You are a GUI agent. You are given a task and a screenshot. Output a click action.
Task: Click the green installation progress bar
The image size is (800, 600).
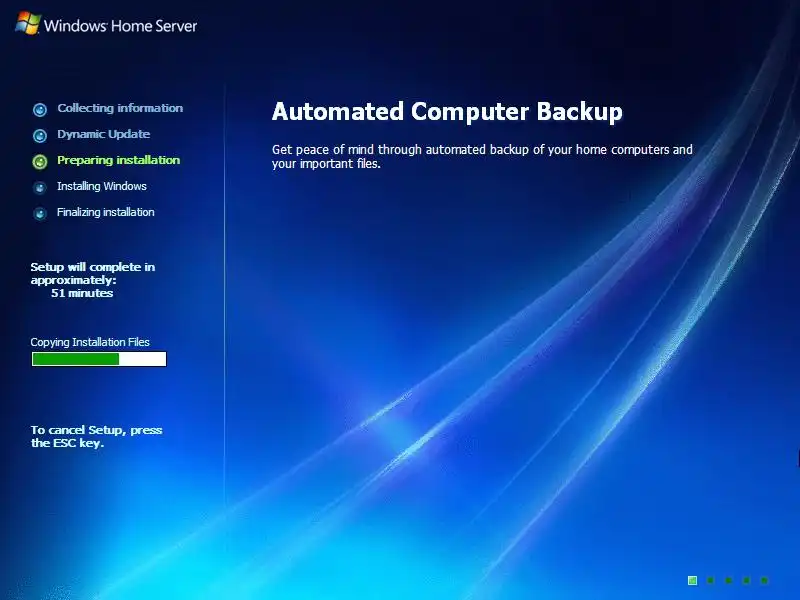99,359
